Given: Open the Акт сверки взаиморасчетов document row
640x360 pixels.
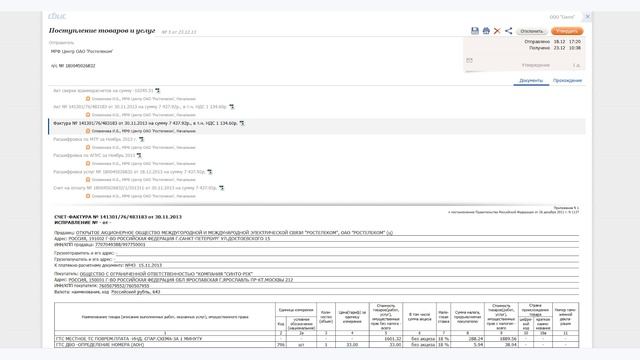Looking at the screenshot, I should 103,91.
